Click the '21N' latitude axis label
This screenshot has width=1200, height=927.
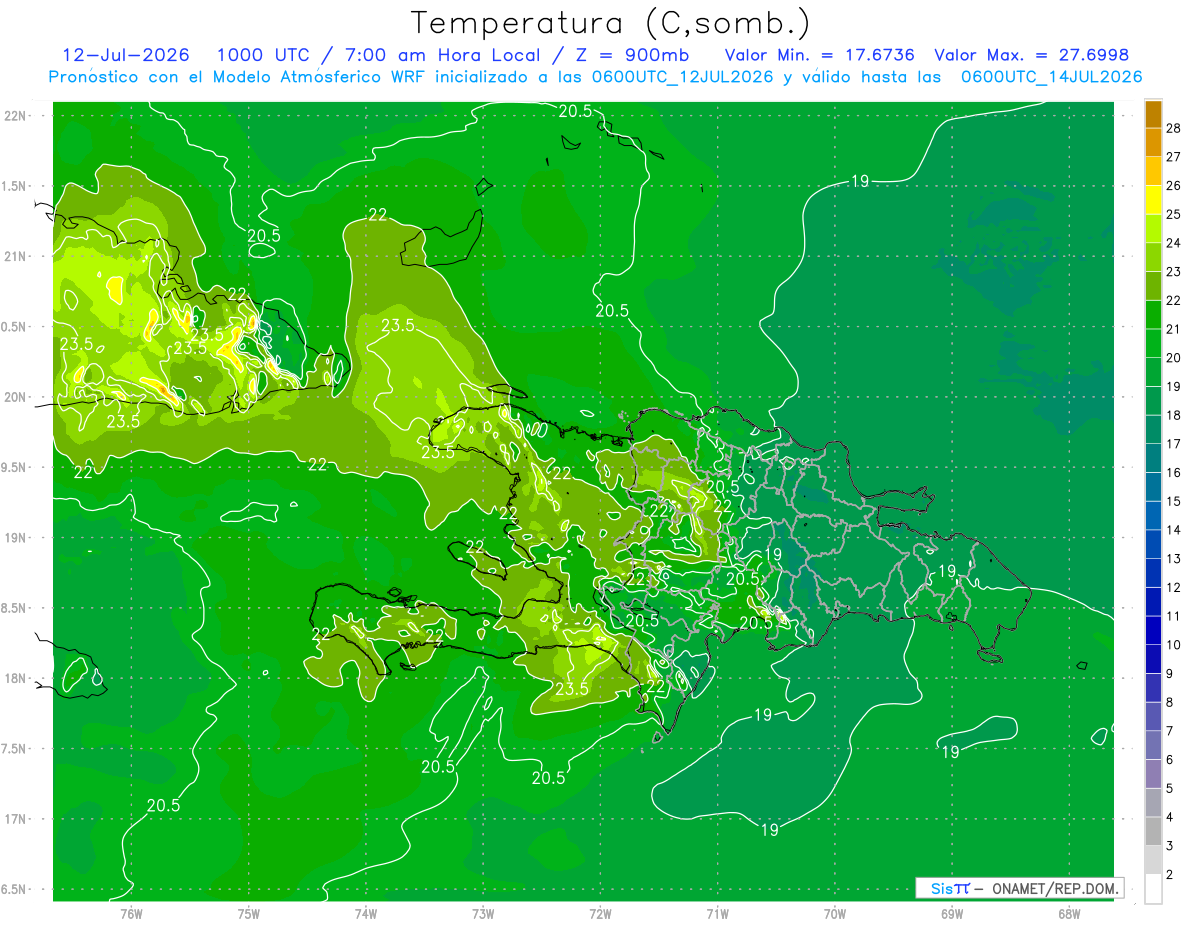pyautogui.click(x=17, y=257)
